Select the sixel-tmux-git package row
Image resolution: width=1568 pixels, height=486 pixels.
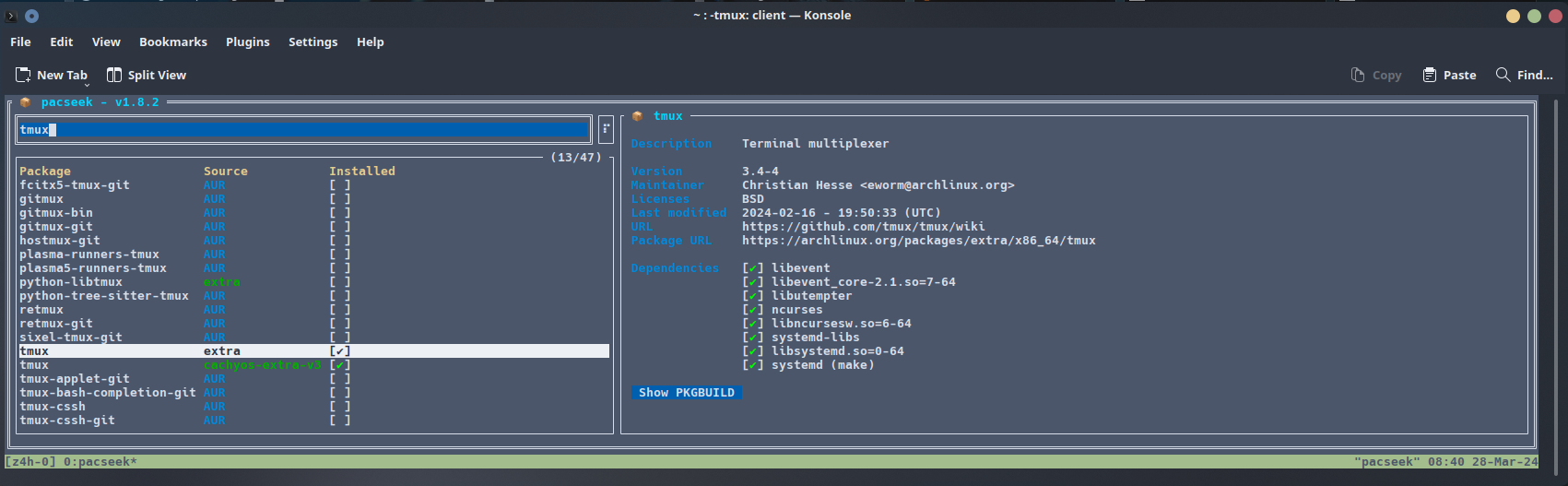(x=314, y=338)
